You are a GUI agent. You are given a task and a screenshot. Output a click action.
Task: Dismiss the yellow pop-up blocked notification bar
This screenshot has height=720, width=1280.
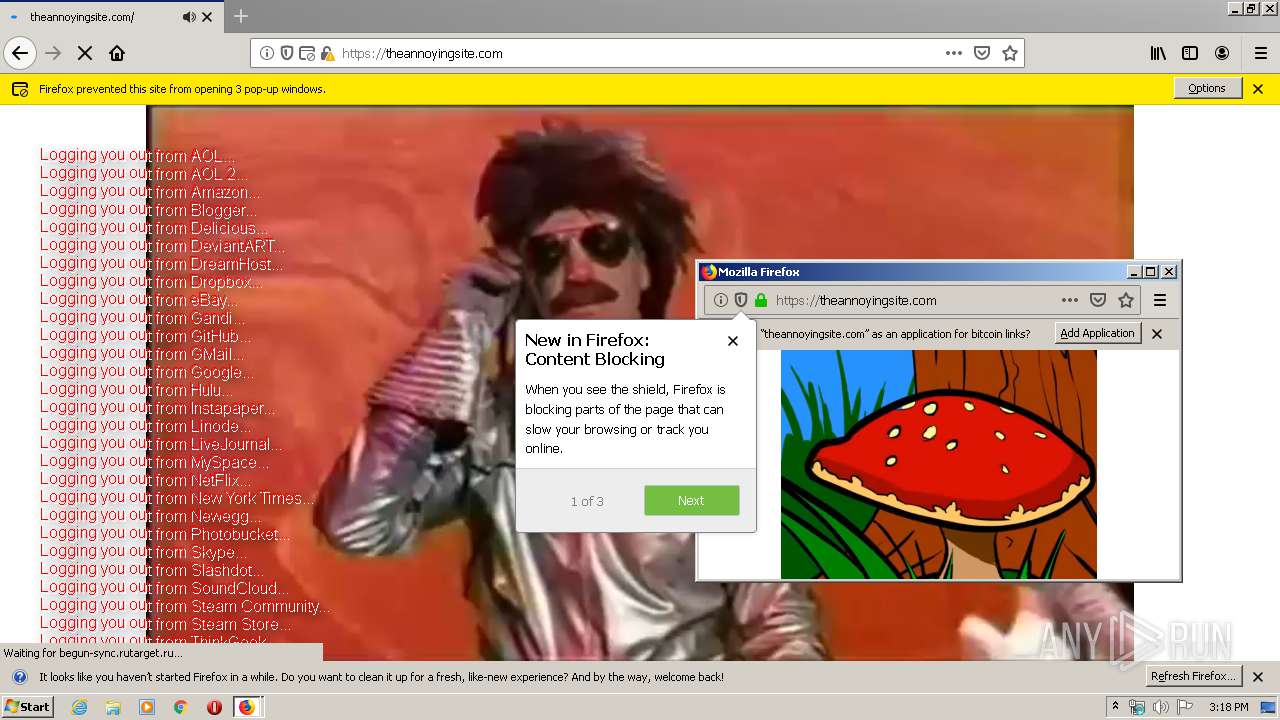point(1258,89)
